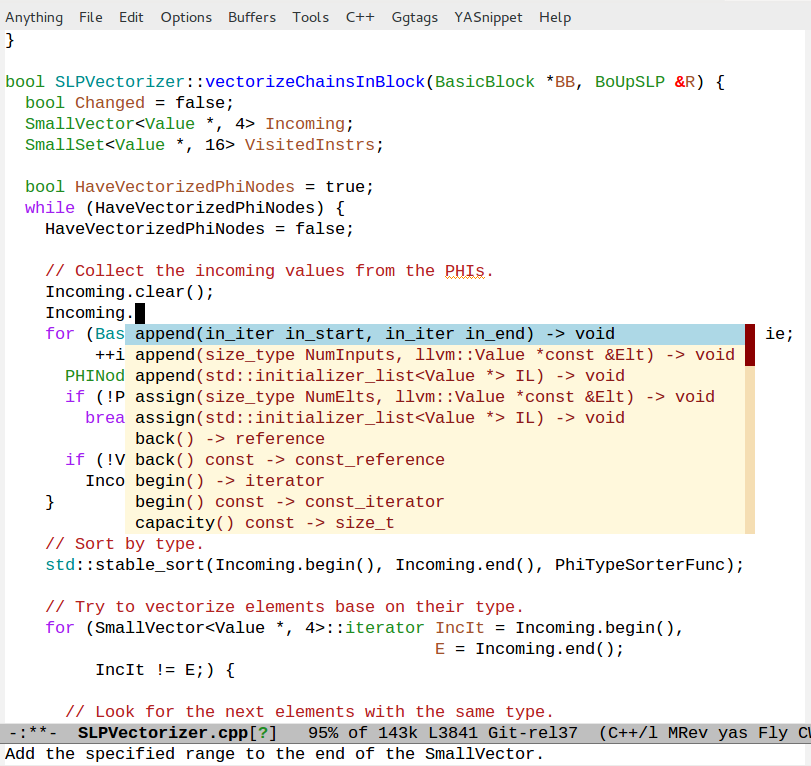Image resolution: width=811 pixels, height=766 pixels.
Task: Pick assign(std::initializer_list<Value *> IL) completion
Action: [435, 418]
